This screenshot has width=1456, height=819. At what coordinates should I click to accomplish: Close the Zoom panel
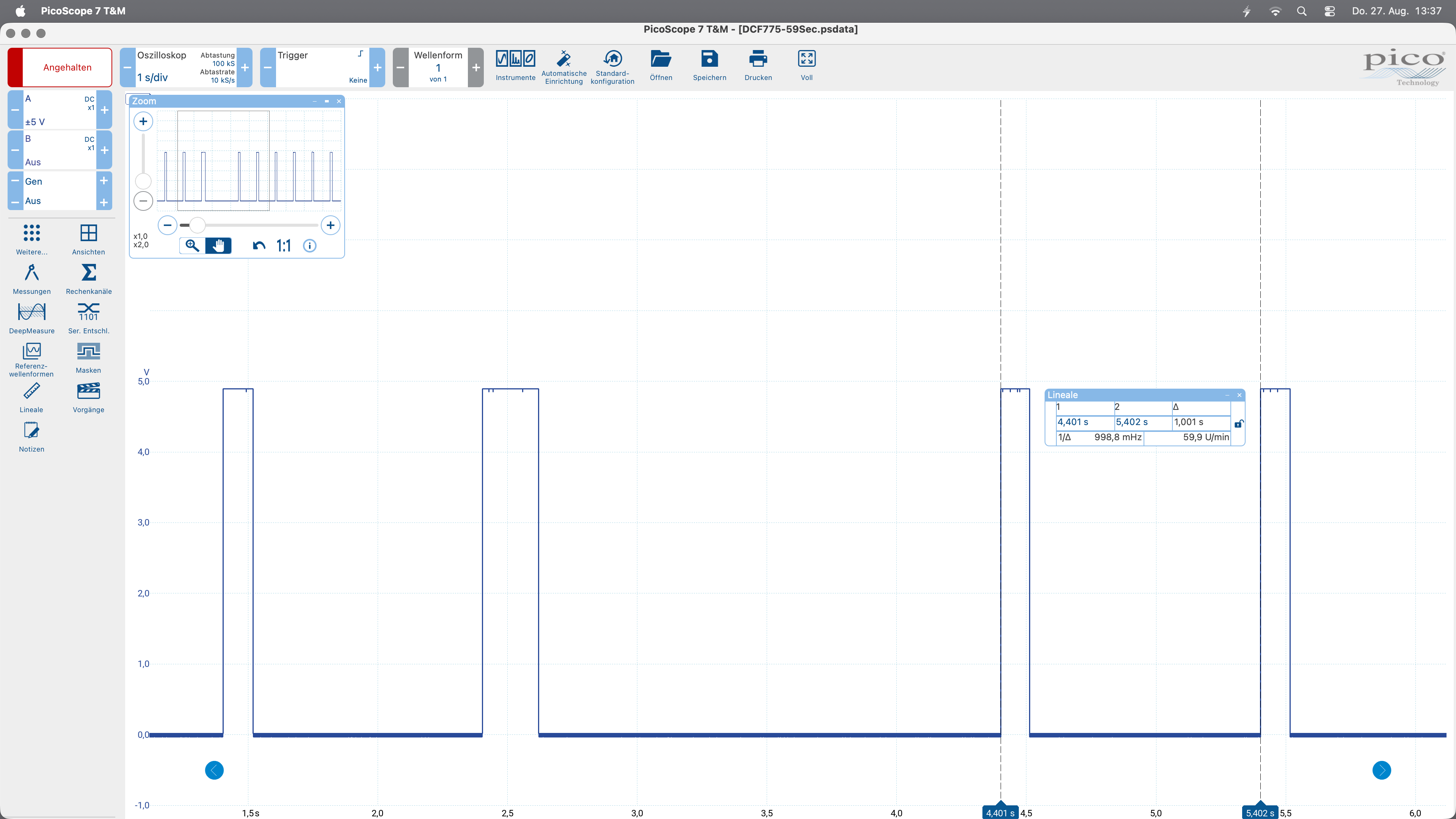coord(339,101)
